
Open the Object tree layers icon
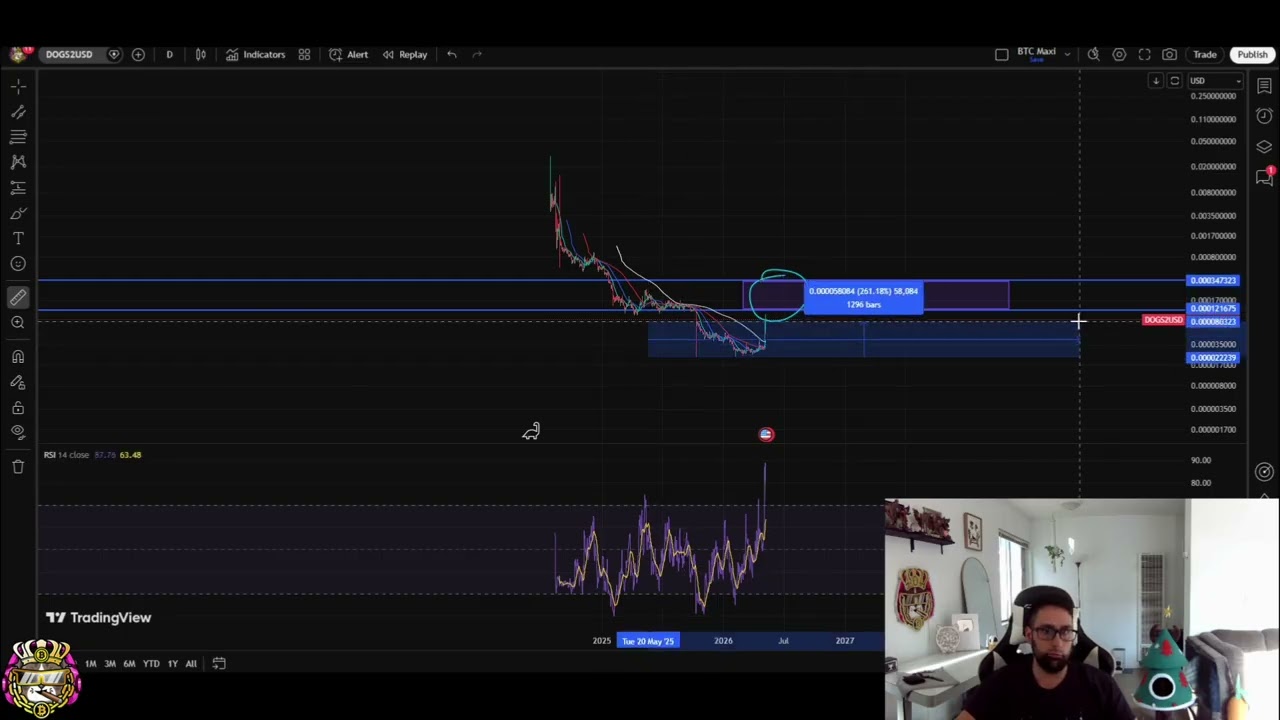pos(1264,147)
